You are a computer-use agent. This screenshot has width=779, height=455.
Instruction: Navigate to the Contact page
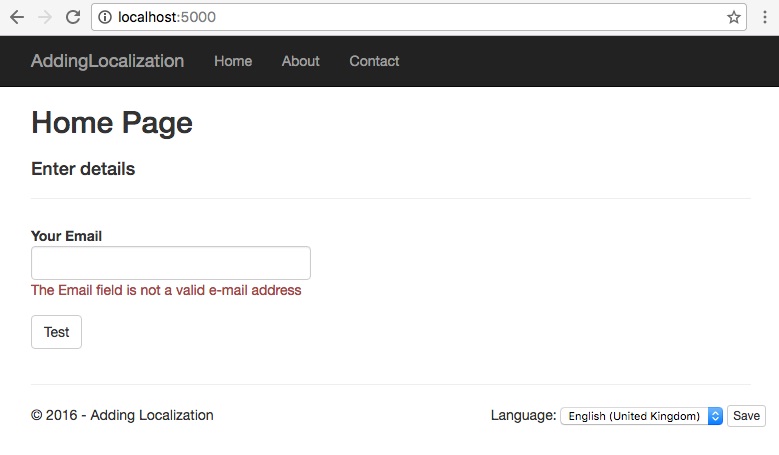(374, 61)
